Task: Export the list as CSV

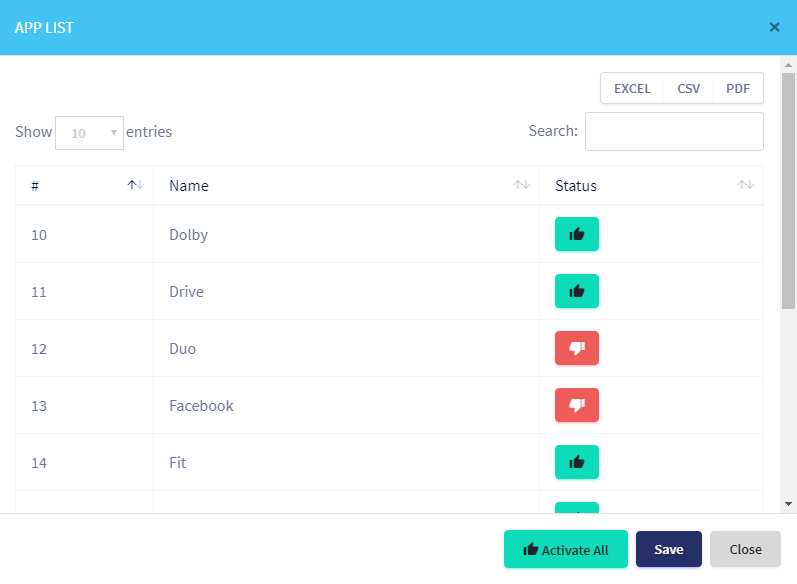Action: [x=688, y=88]
